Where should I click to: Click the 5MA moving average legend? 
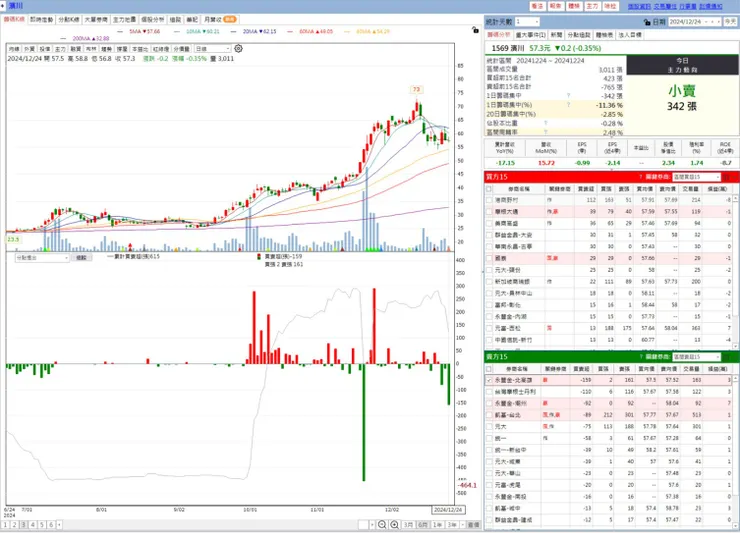coord(145,31)
